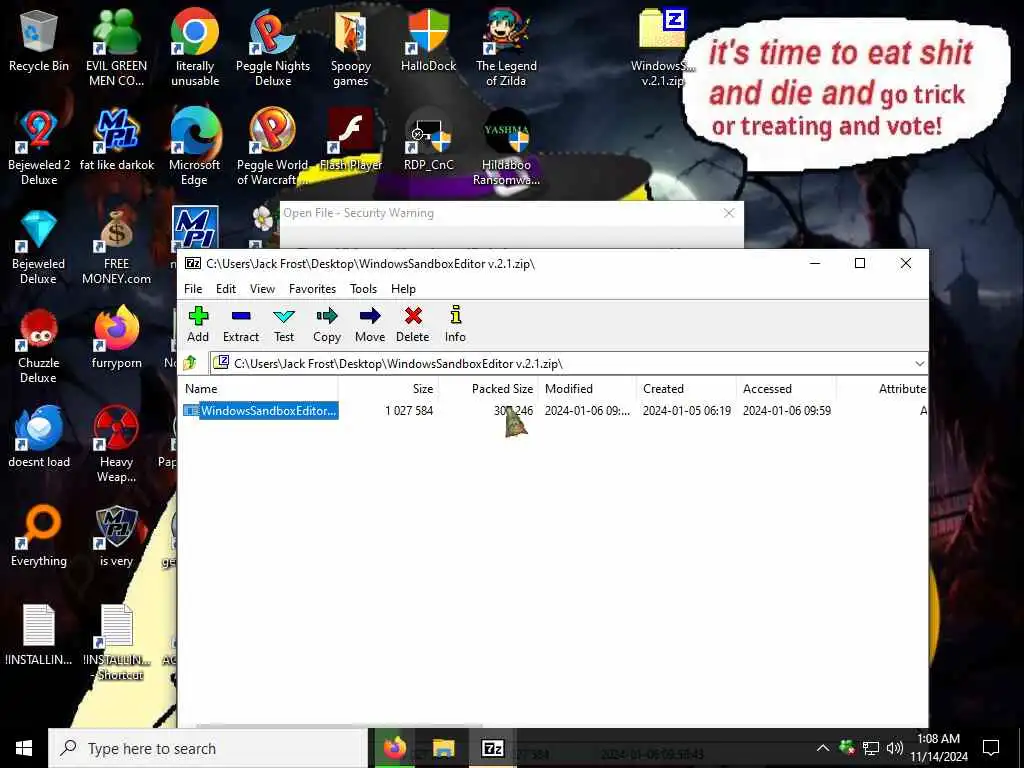Click the 7-Zip taskbar button
Image resolution: width=1024 pixels, height=768 pixels.
point(492,748)
